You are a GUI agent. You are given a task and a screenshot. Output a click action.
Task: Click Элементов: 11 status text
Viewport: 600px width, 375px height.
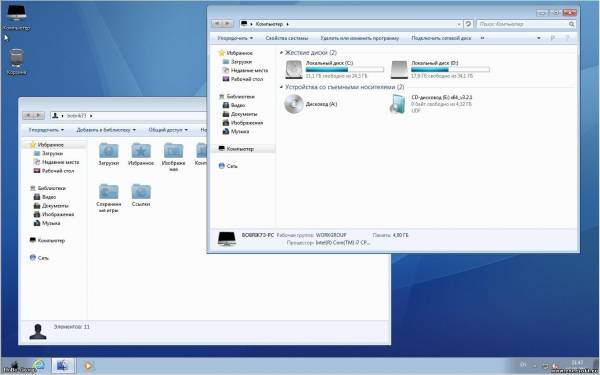72,327
